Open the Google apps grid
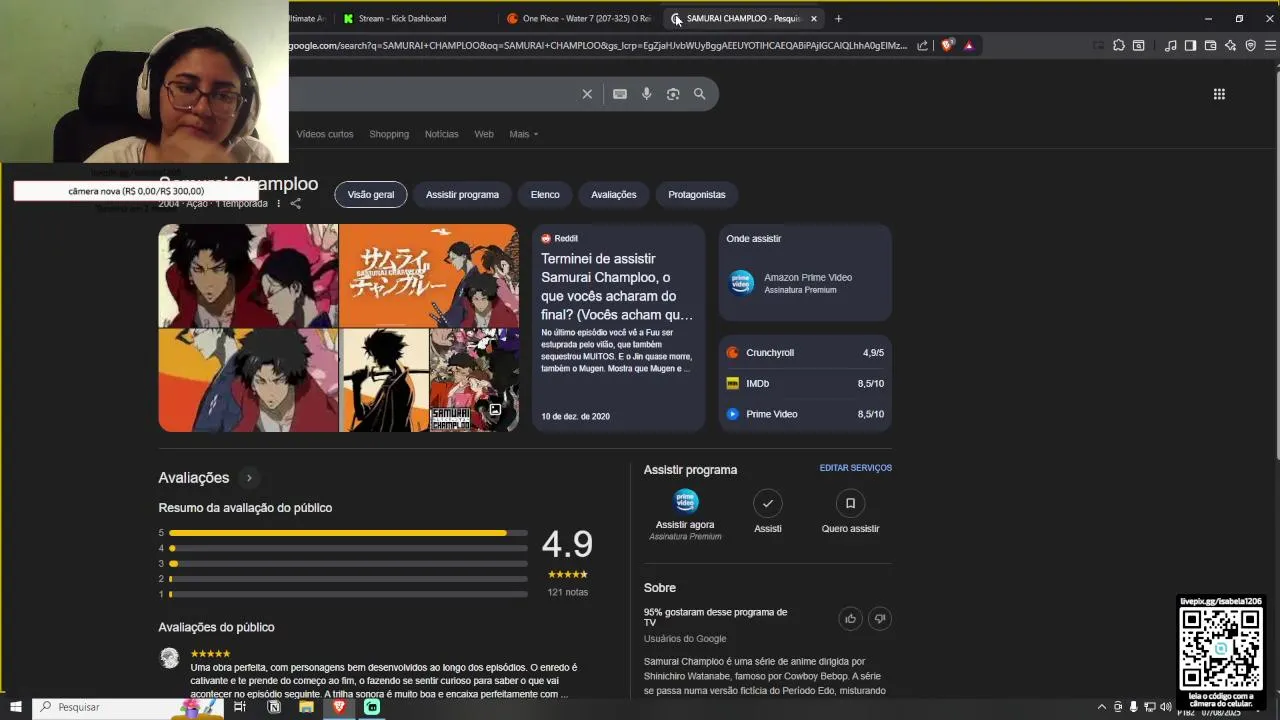 point(1219,94)
